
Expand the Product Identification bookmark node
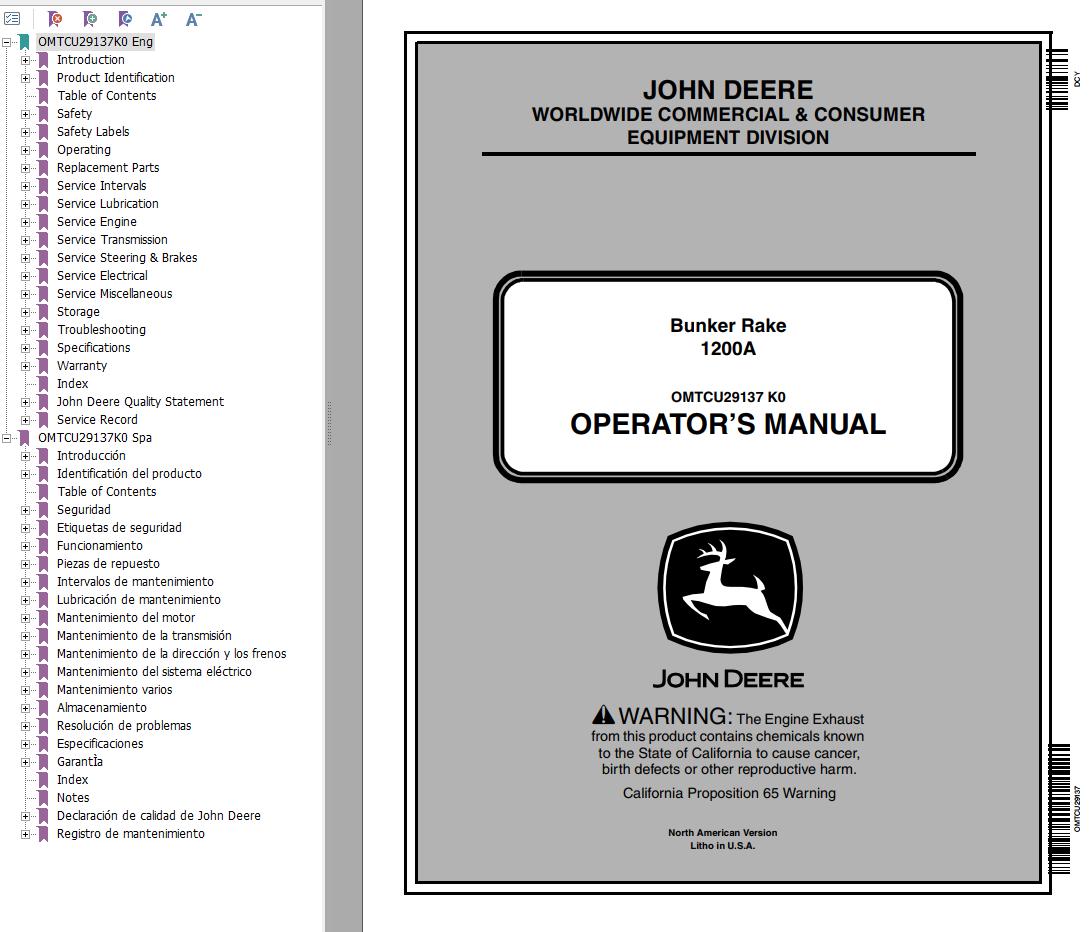click(x=25, y=78)
